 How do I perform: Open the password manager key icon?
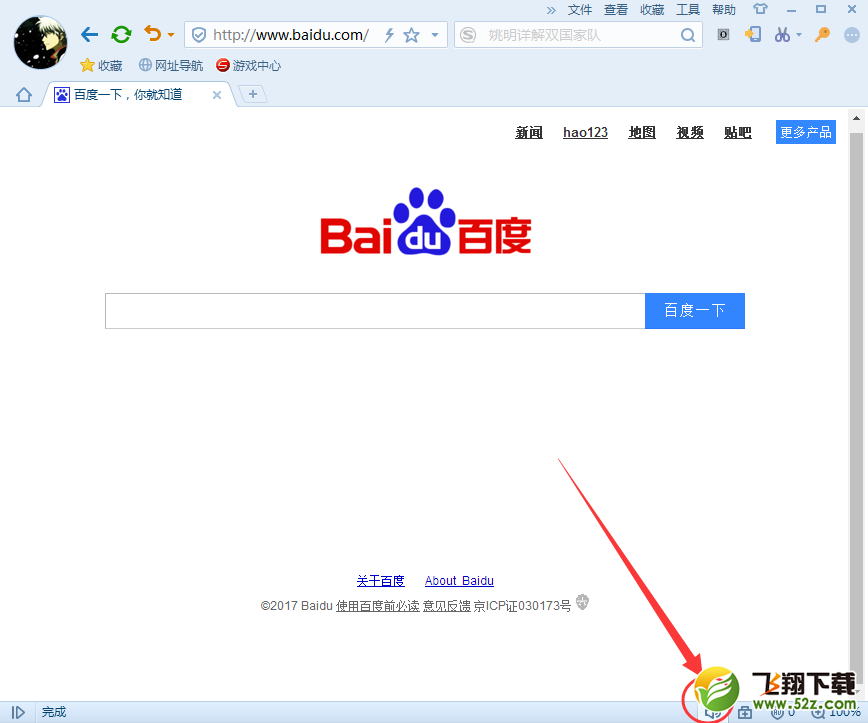click(x=823, y=34)
